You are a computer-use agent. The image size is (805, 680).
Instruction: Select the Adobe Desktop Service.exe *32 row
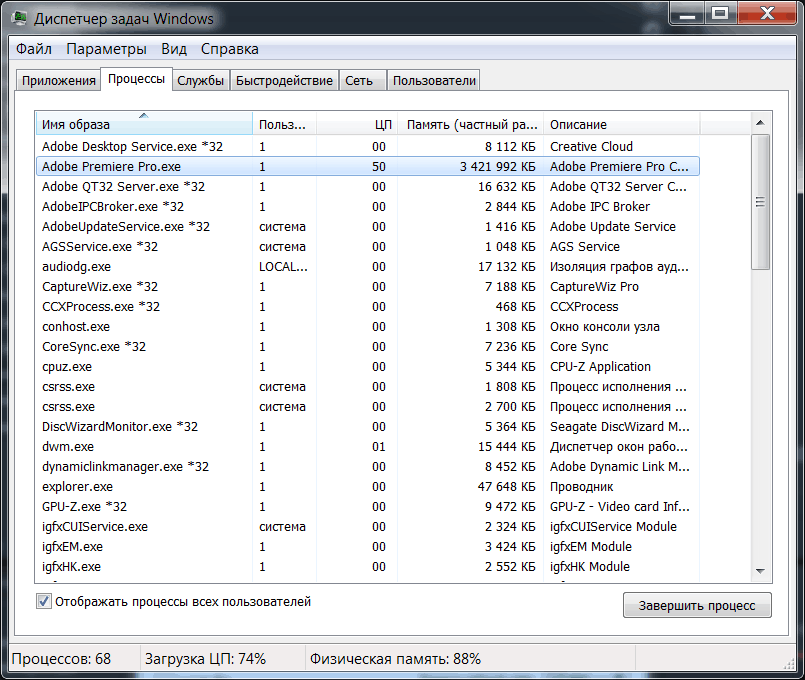pos(368,147)
